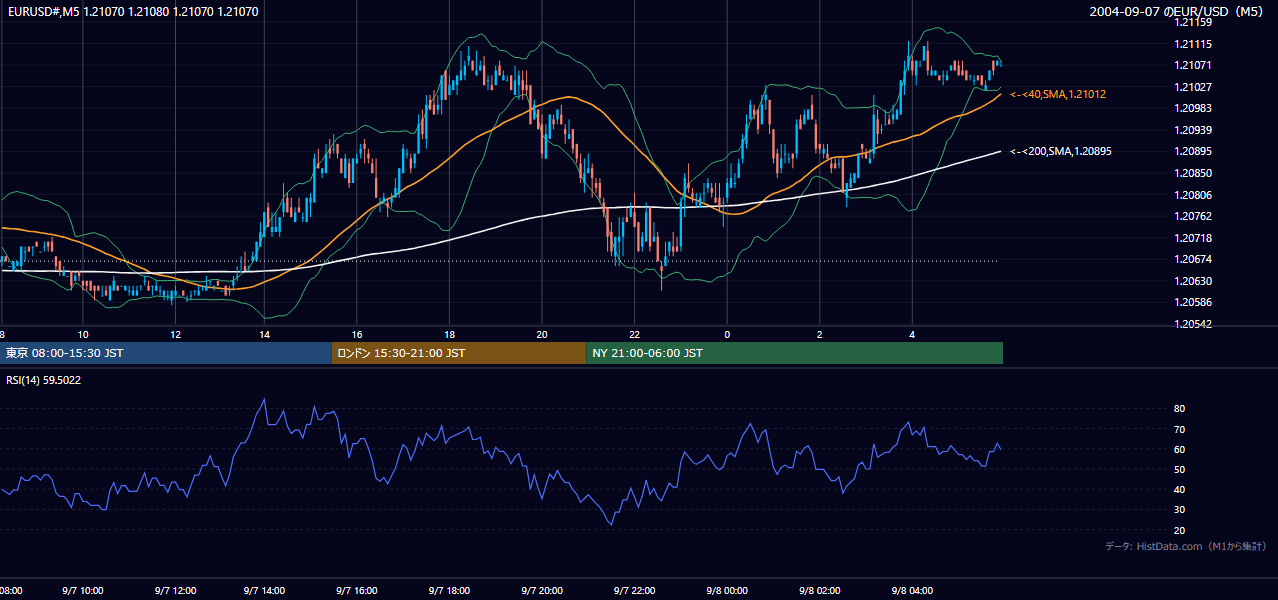Click the 9/7 14:00 bottom time label
The width and height of the screenshot is (1278, 600).
(264, 591)
